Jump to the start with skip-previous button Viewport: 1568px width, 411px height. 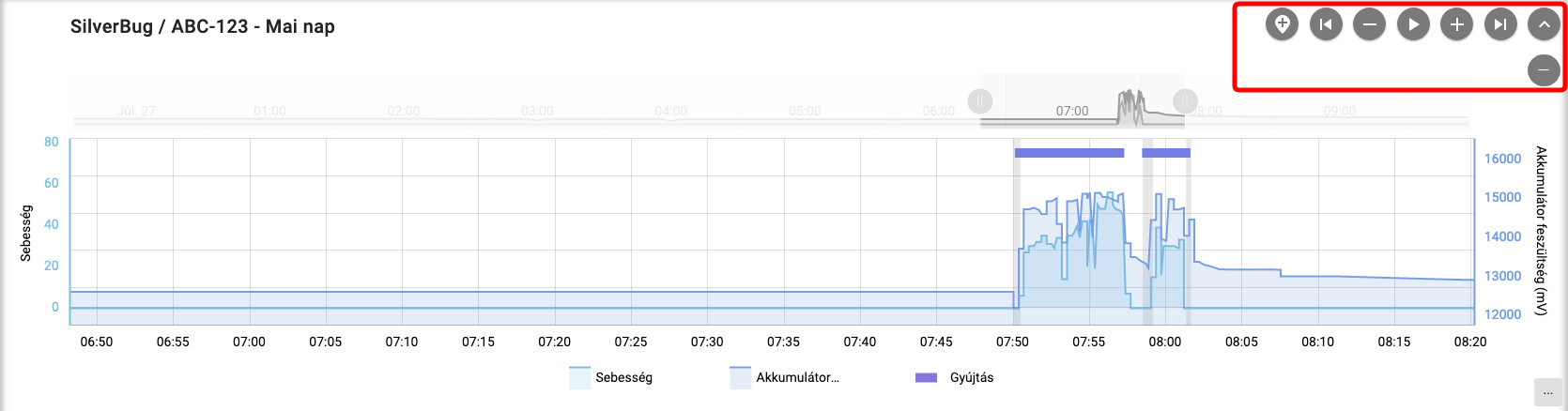pyautogui.click(x=1326, y=24)
